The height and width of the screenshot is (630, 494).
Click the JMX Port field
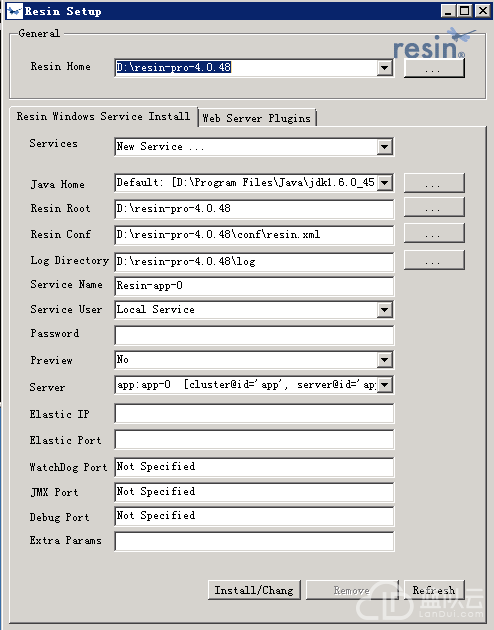click(x=254, y=492)
